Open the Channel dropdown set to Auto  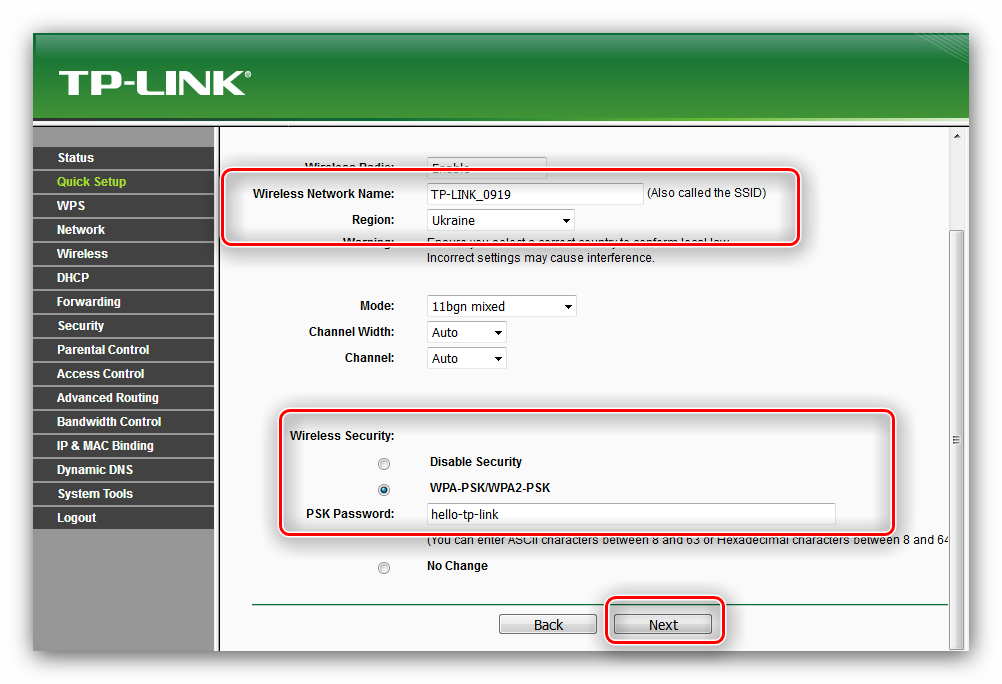tap(466, 359)
